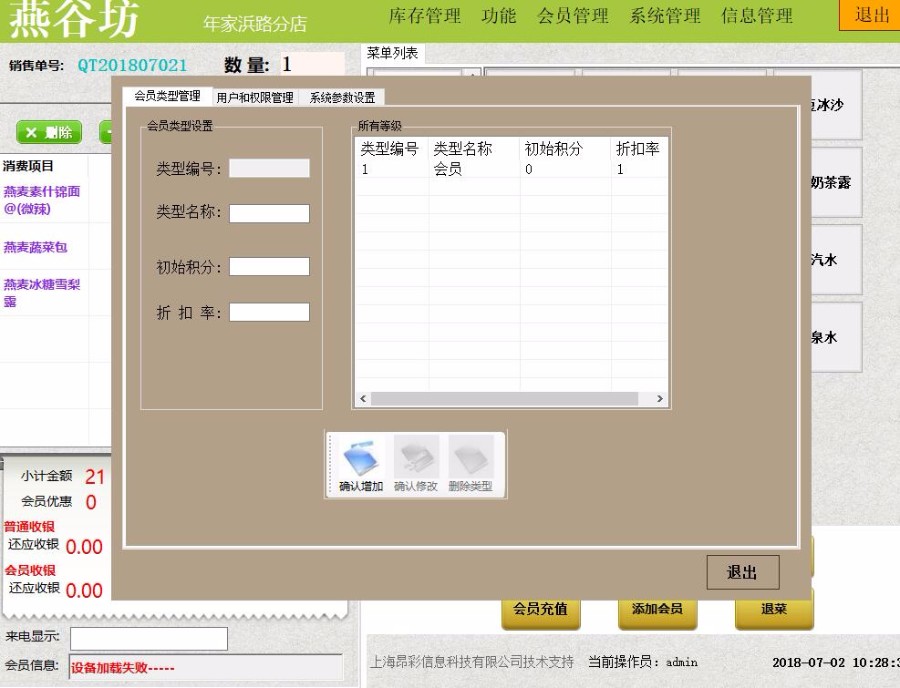Image resolution: width=900 pixels, height=688 pixels.
Task: Select the 燕麦冰糖雪梨露 order item
Action: point(42,293)
